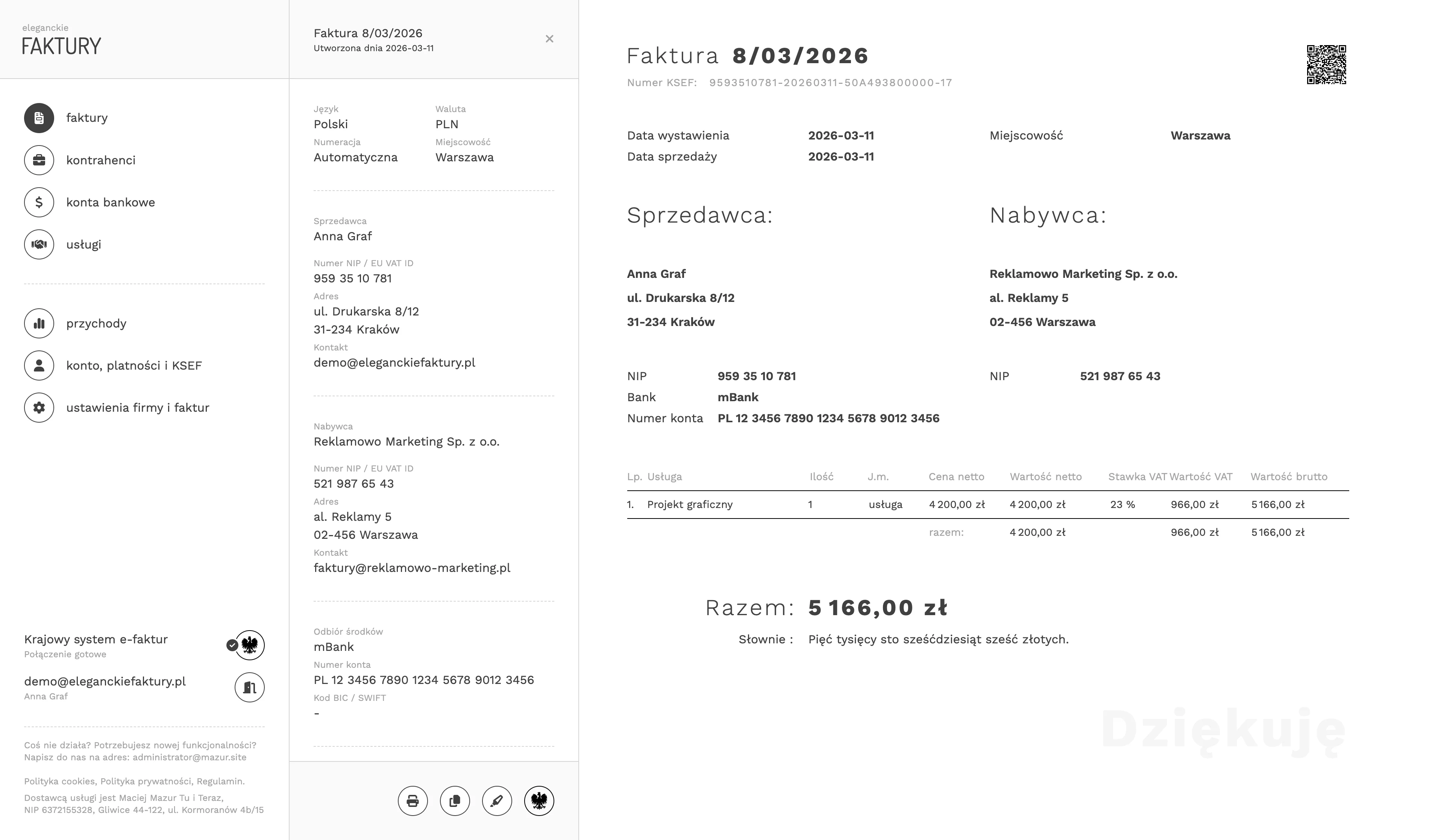Click the gear ustawienia icon
The height and width of the screenshot is (840, 1444).
coord(39,407)
